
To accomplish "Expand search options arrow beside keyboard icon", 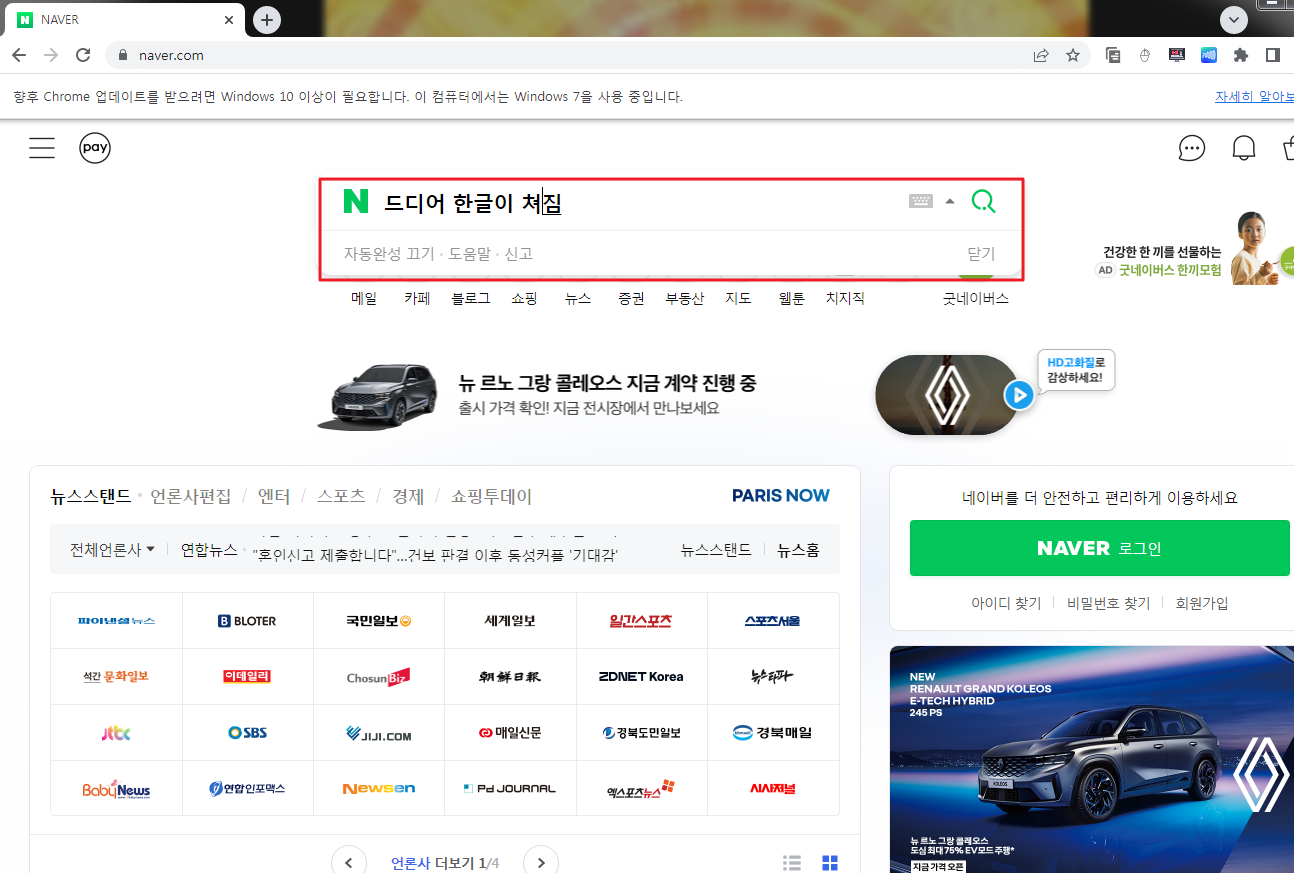I will (x=950, y=201).
